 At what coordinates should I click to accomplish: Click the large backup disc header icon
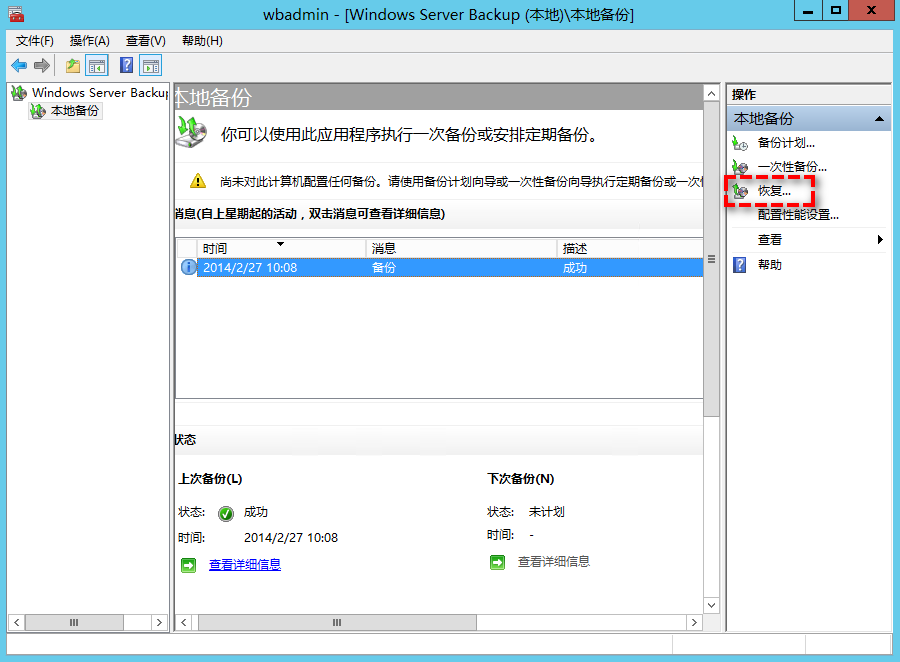192,132
